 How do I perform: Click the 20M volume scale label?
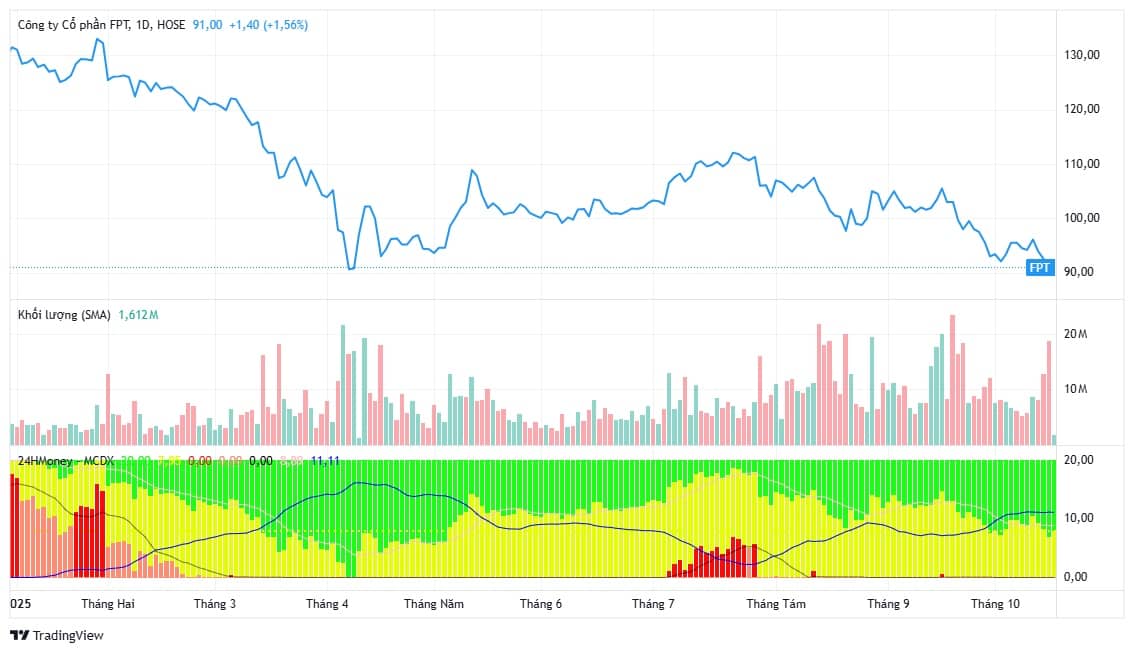point(1076,334)
